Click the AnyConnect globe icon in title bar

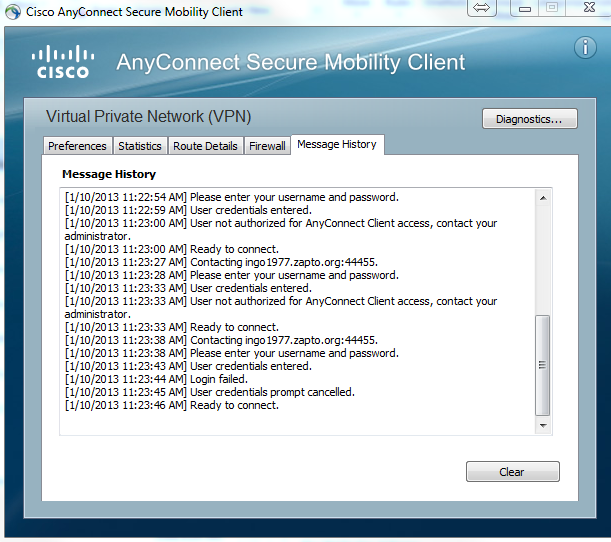(x=13, y=12)
